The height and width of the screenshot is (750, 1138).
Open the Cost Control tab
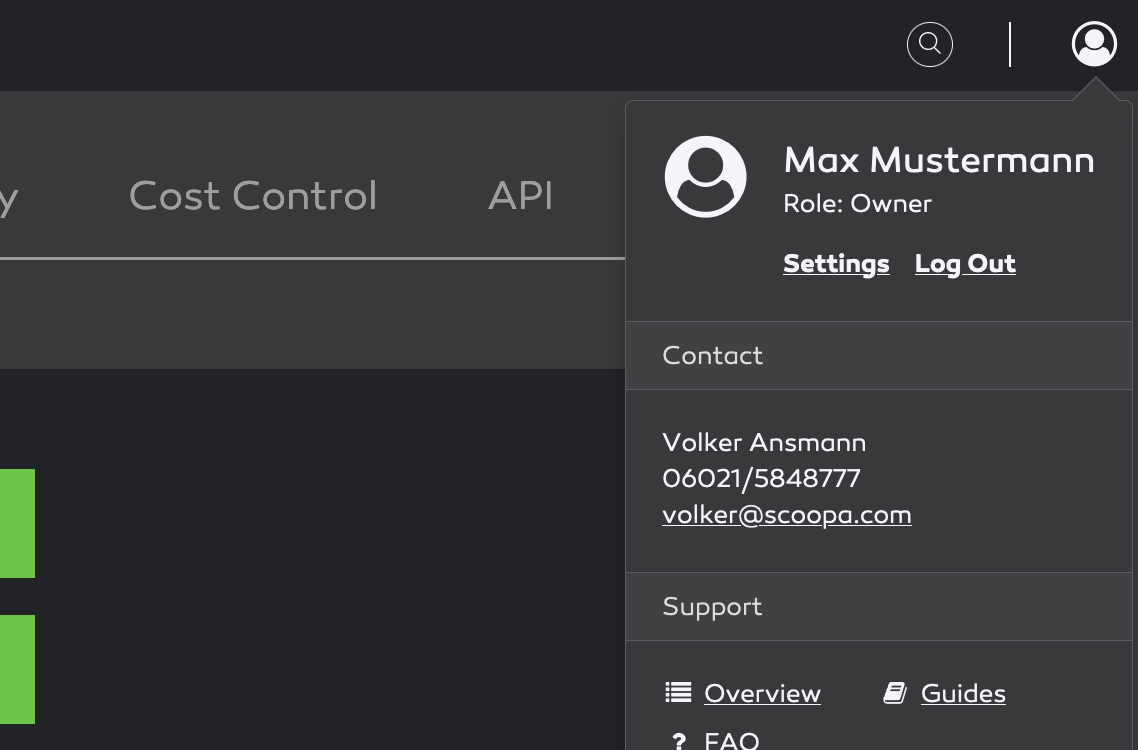(253, 195)
